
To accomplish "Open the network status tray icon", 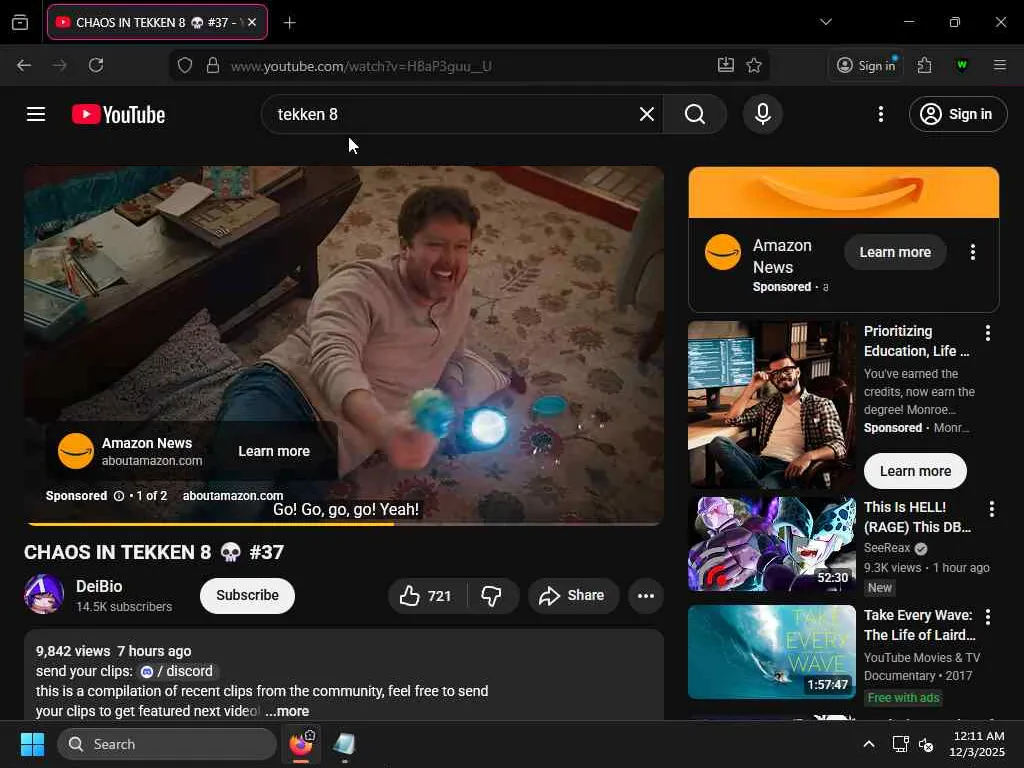I will (x=901, y=744).
